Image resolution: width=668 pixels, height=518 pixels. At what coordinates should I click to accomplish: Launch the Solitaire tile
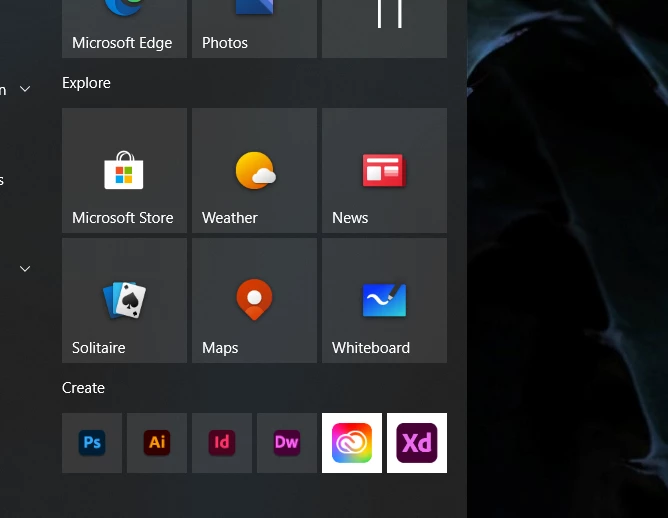pos(124,300)
